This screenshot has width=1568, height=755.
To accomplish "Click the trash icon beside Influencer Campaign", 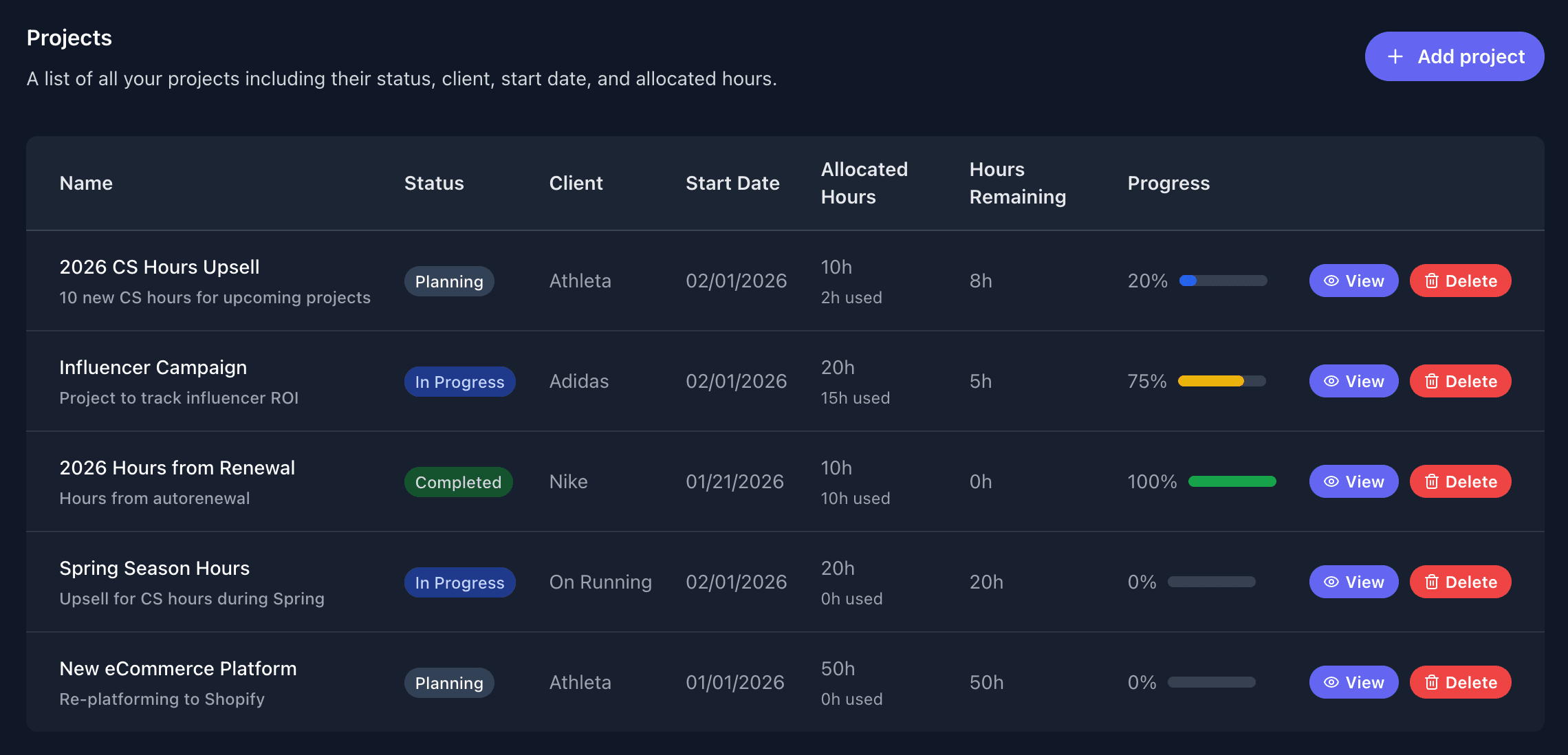I will (x=1433, y=381).
